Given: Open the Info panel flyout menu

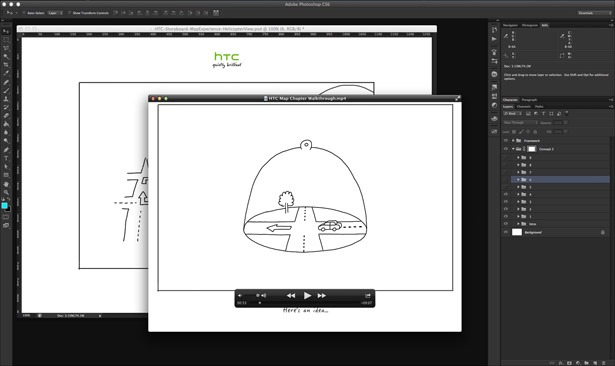Looking at the screenshot, I should coord(611,25).
